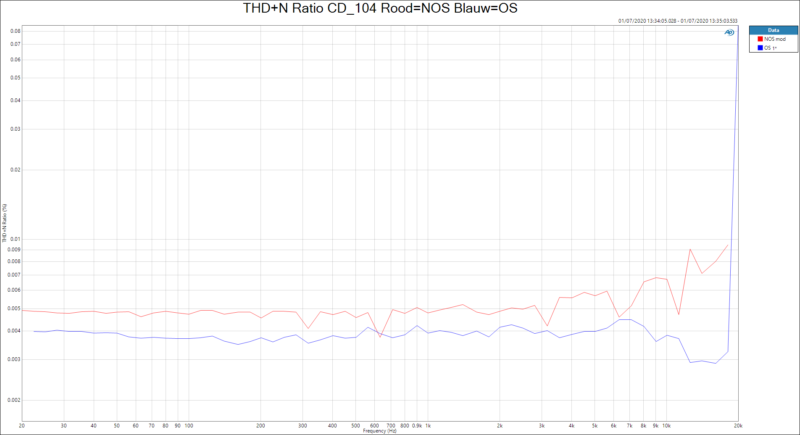Click the 0.002 tick on the y-axis
This screenshot has width=800, height=435.
[13, 400]
